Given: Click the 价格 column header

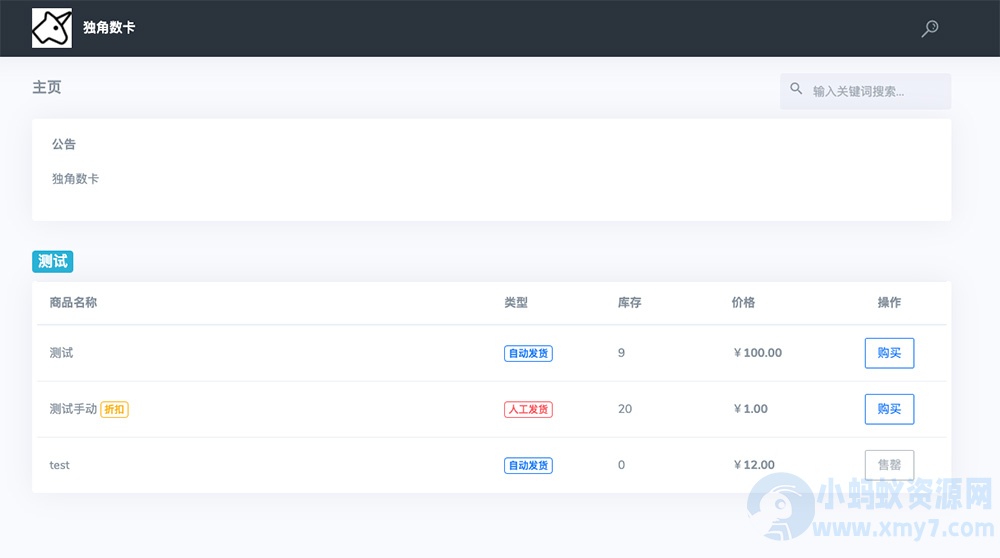Looking at the screenshot, I should pyautogui.click(x=743, y=302).
